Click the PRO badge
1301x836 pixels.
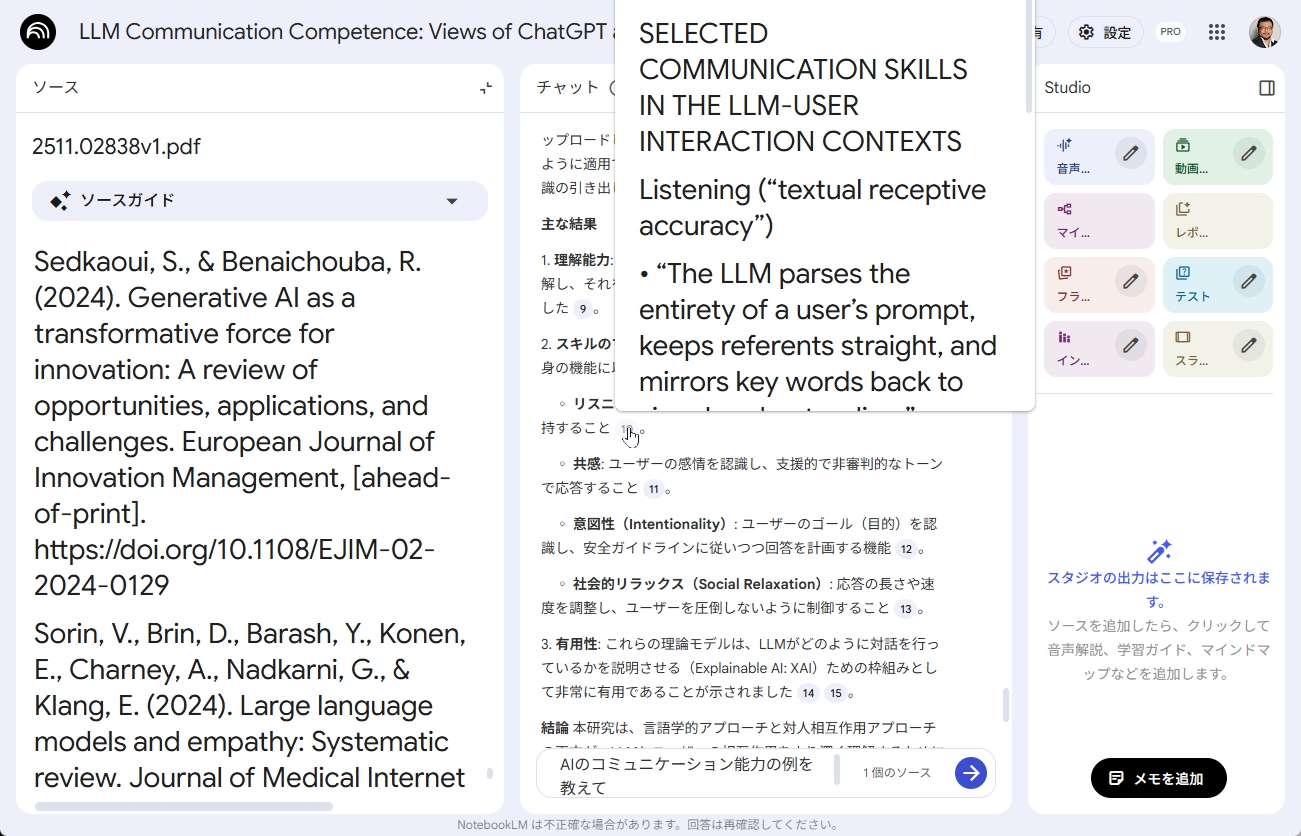pos(1170,32)
